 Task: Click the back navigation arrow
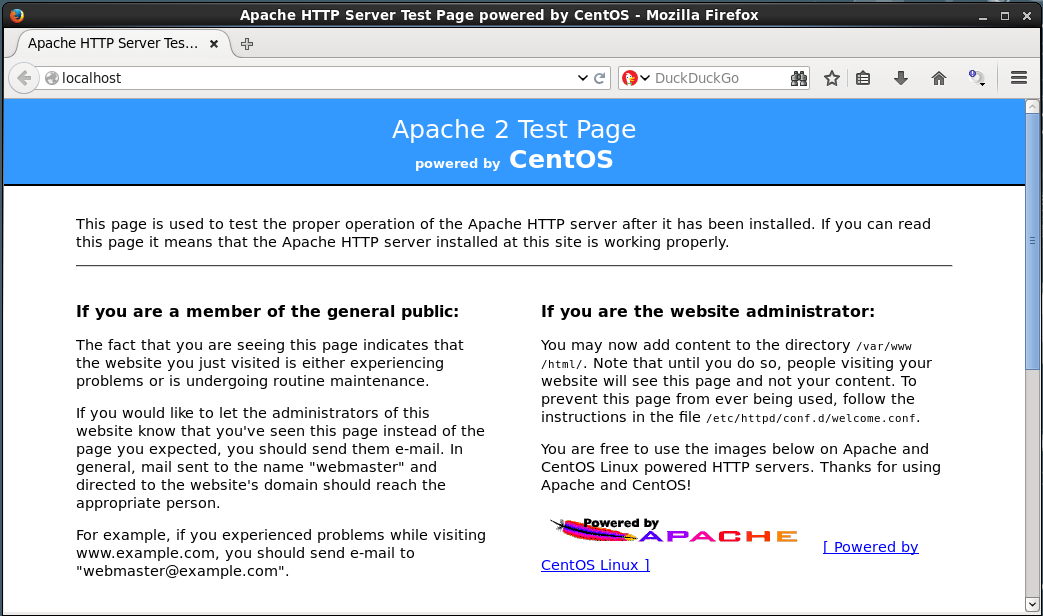pos(24,78)
